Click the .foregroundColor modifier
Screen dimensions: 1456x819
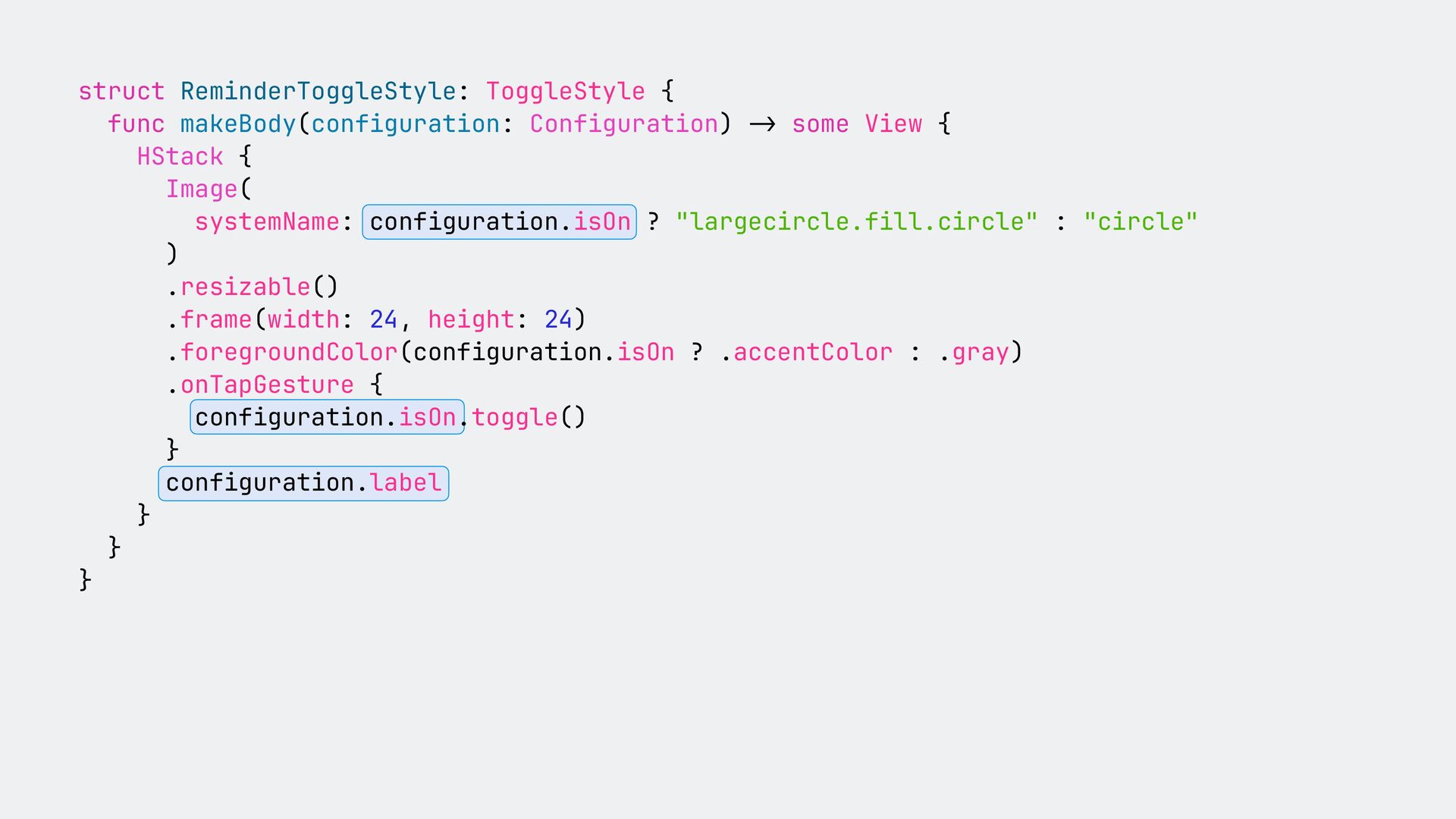(x=282, y=352)
